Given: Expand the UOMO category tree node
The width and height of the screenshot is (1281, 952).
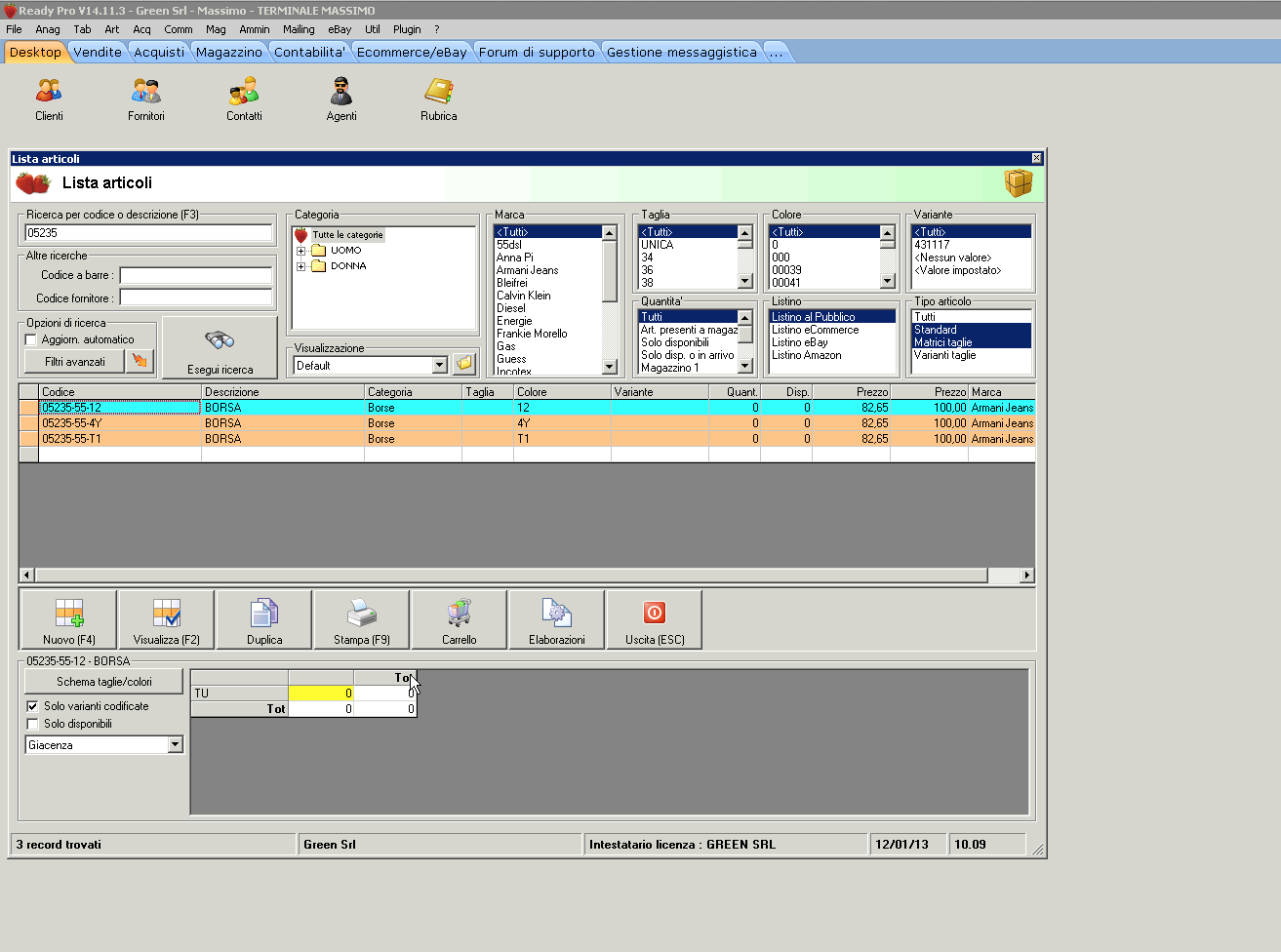Looking at the screenshot, I should (301, 251).
